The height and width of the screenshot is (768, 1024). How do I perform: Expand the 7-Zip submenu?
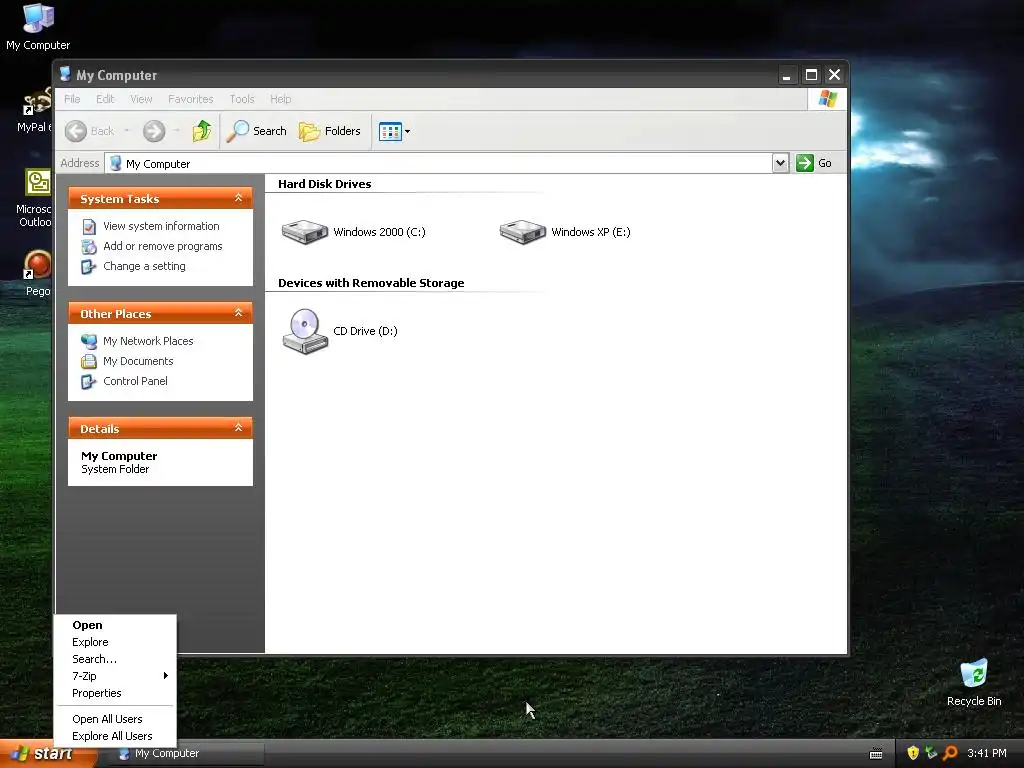pos(115,676)
